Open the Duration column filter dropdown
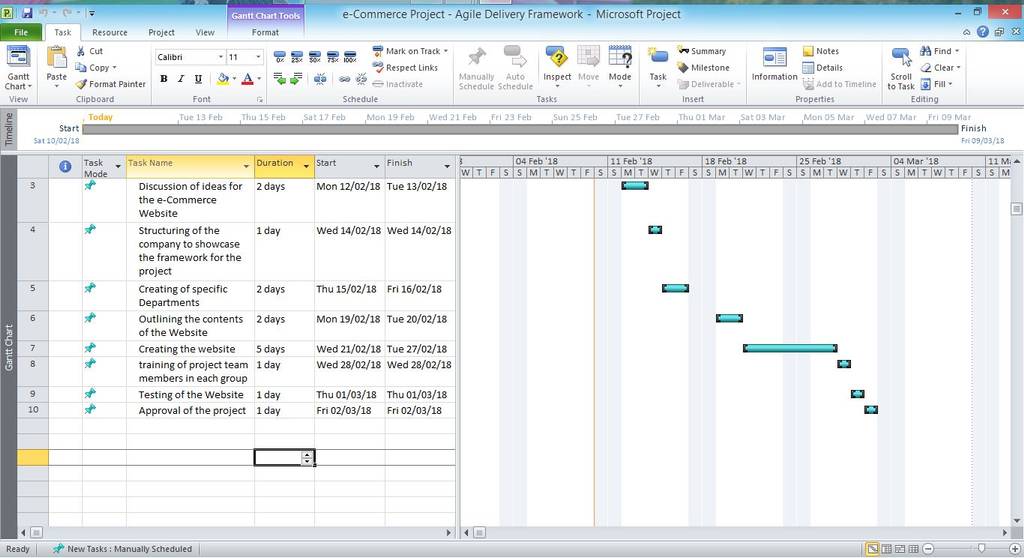 (306, 167)
